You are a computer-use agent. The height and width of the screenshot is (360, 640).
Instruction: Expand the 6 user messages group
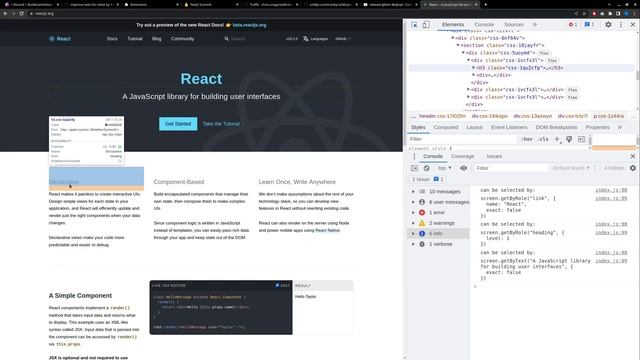tap(413, 202)
